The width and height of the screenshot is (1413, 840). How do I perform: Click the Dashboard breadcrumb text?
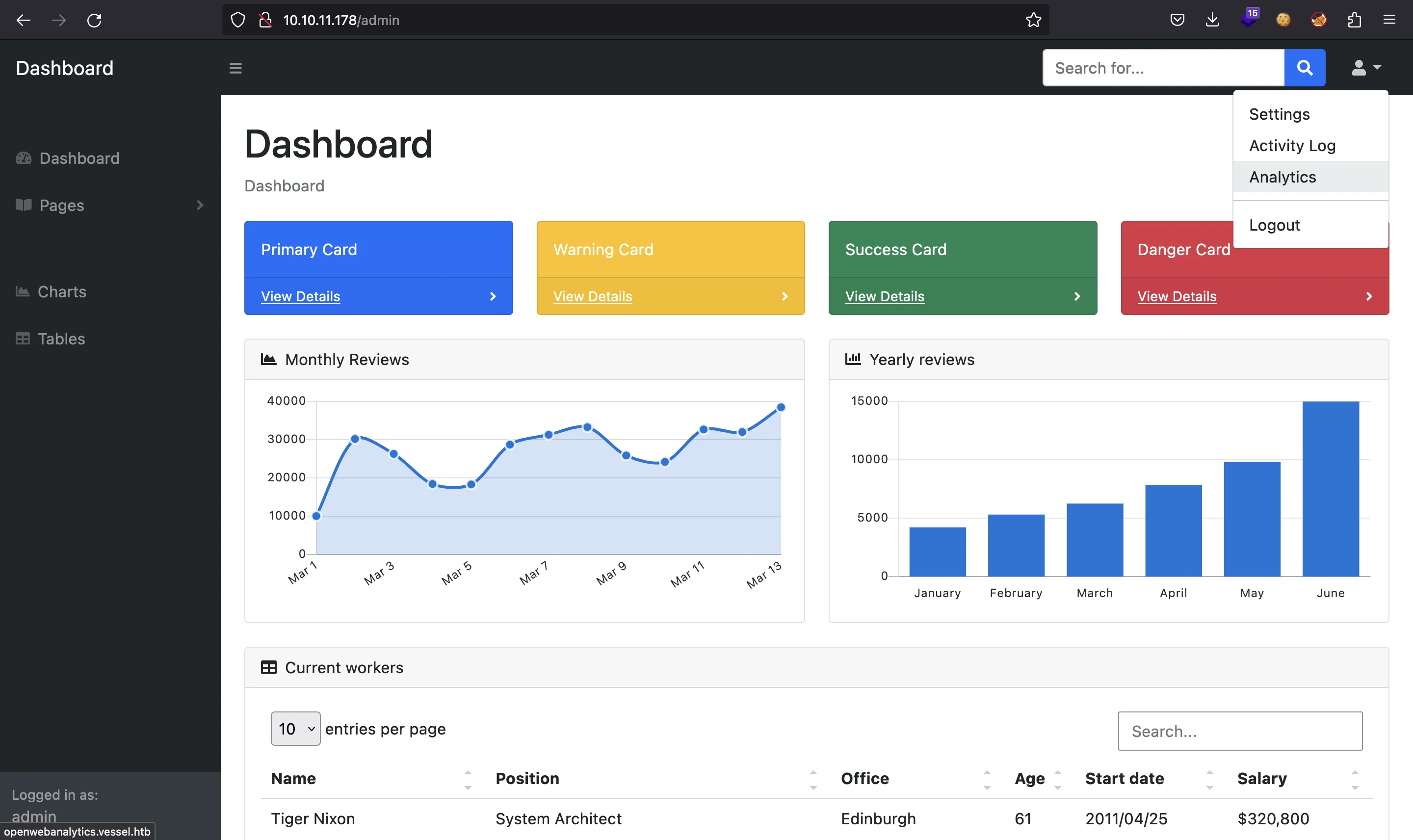click(x=284, y=186)
